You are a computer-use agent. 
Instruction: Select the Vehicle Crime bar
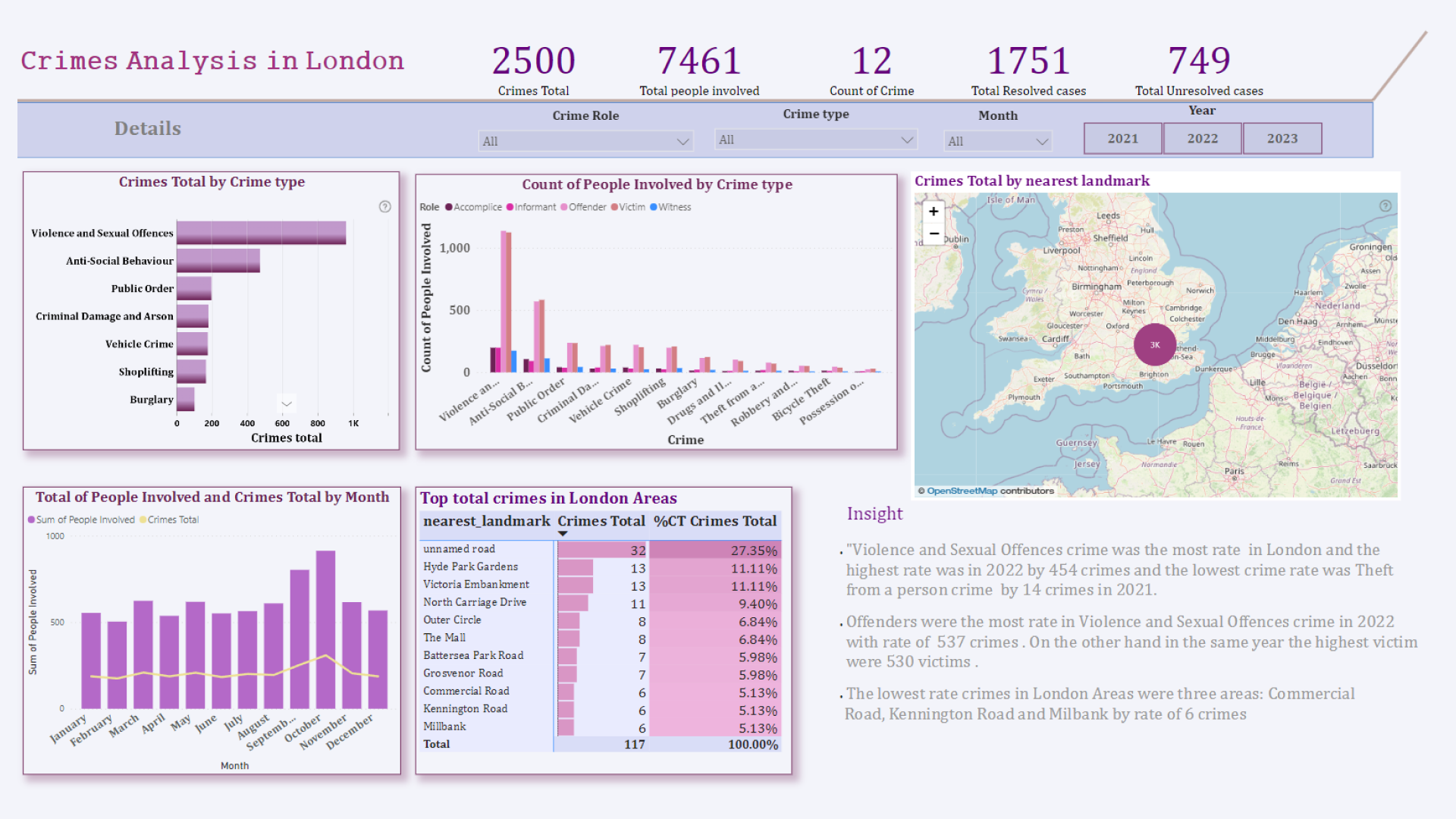tap(192, 344)
